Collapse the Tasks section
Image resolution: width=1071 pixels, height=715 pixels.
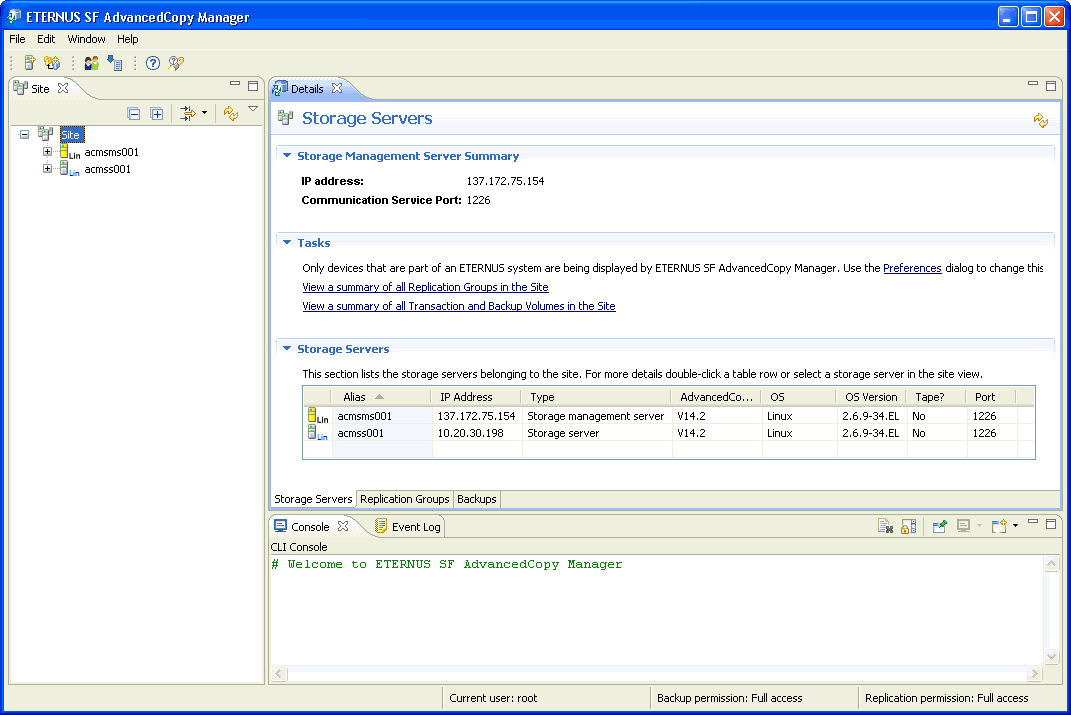point(287,242)
